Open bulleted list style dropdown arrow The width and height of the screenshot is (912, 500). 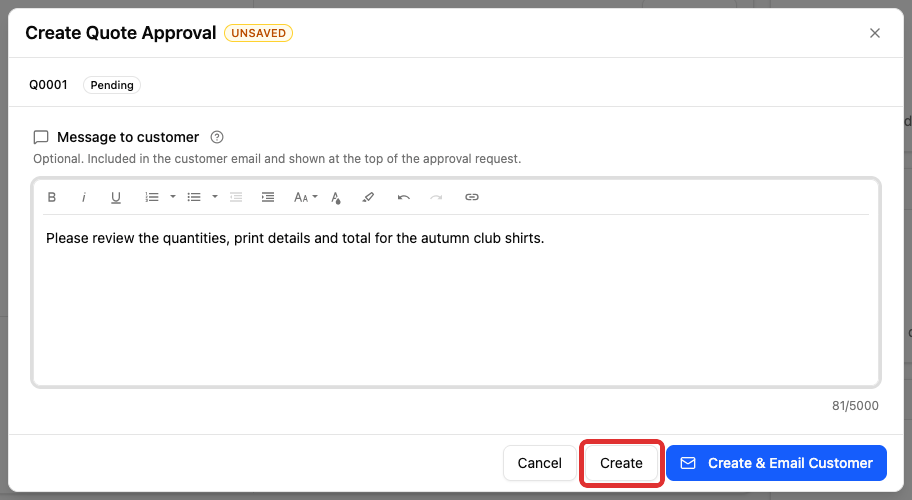[x=215, y=197]
